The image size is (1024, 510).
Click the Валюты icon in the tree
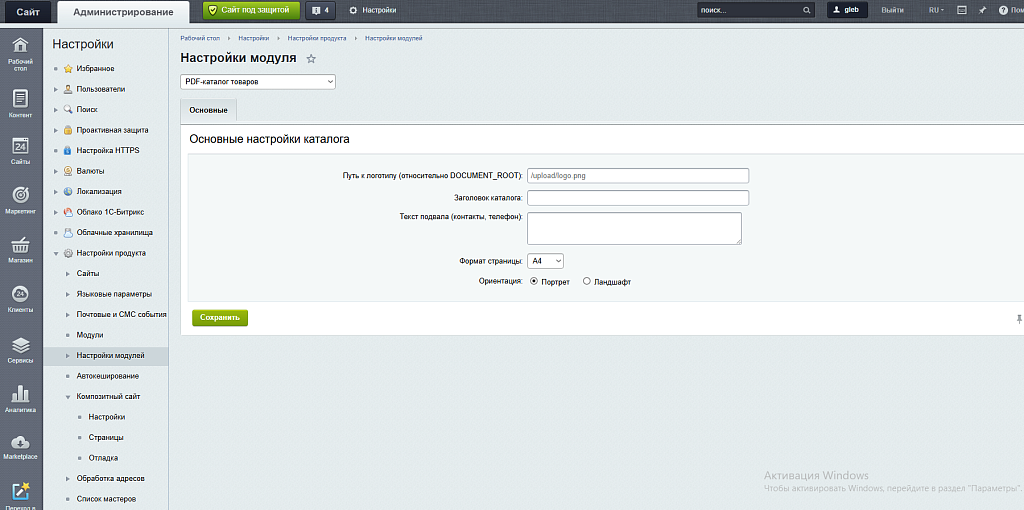pyautogui.click(x=68, y=171)
